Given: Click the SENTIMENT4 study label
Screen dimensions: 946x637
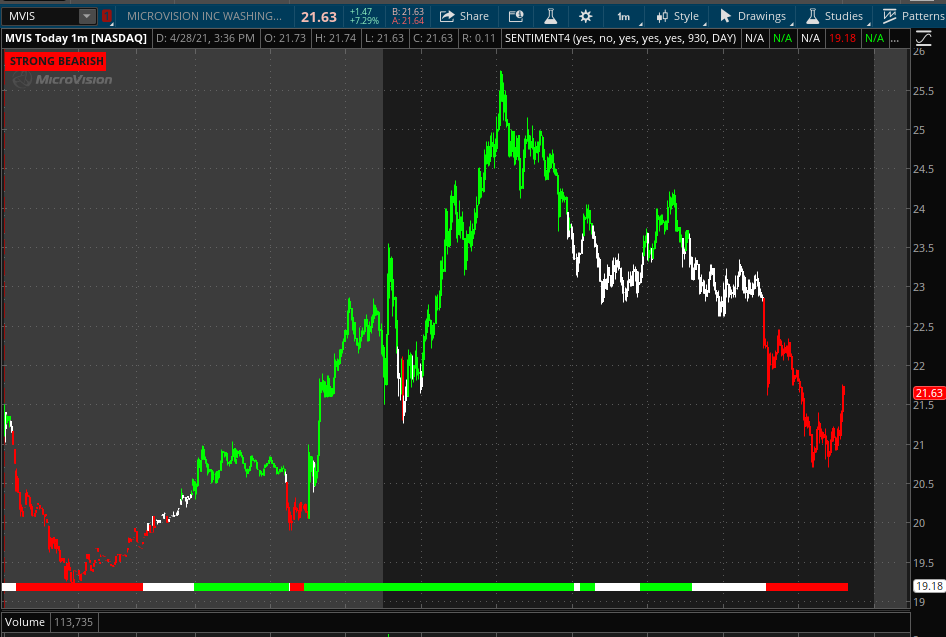Looking at the screenshot, I should coord(620,38).
